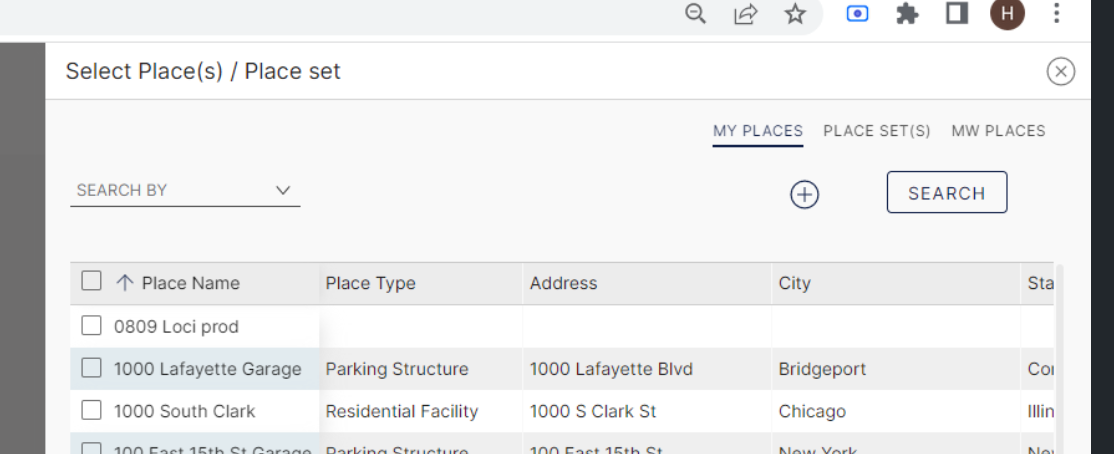Switch to the PLACE SET(S) tab
The height and width of the screenshot is (454, 1114).
click(x=877, y=131)
